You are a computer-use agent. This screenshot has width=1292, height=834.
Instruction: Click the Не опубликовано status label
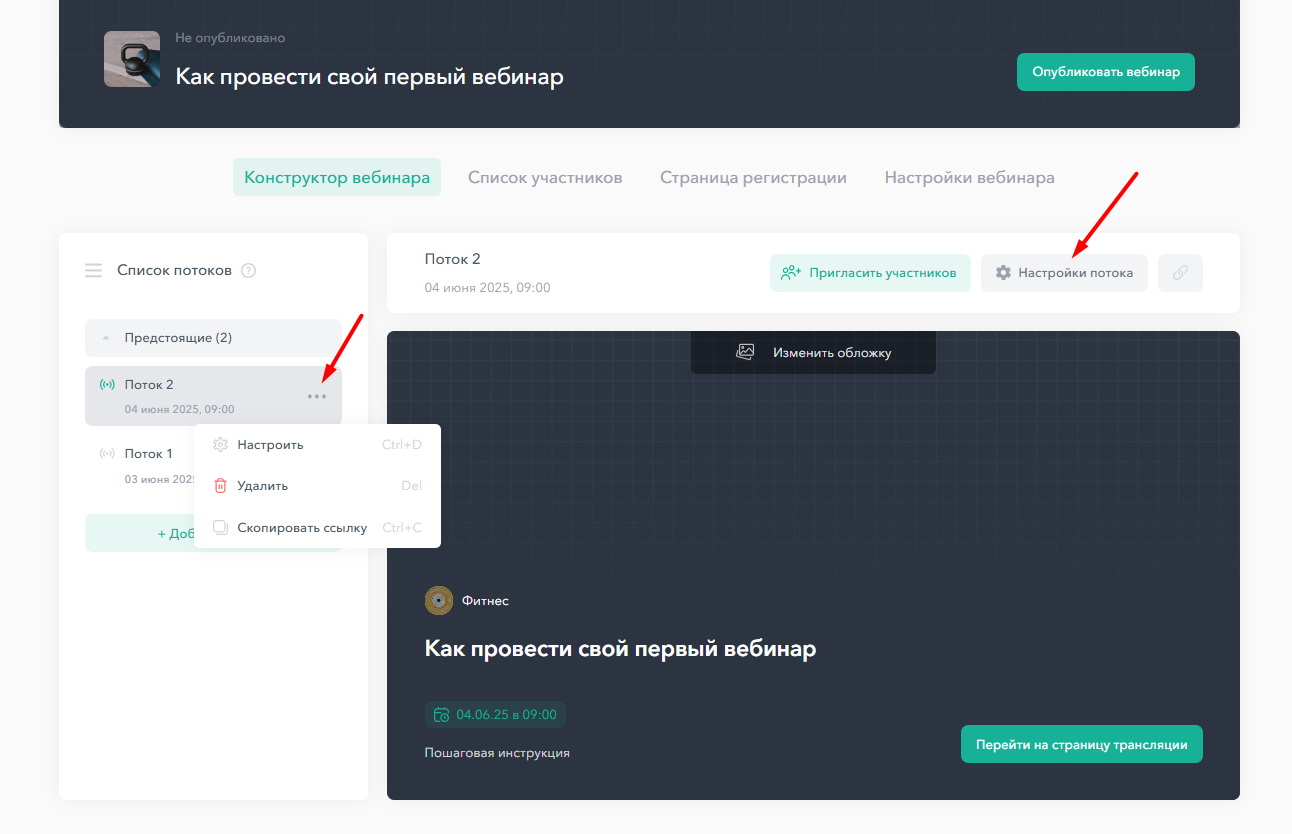point(230,38)
